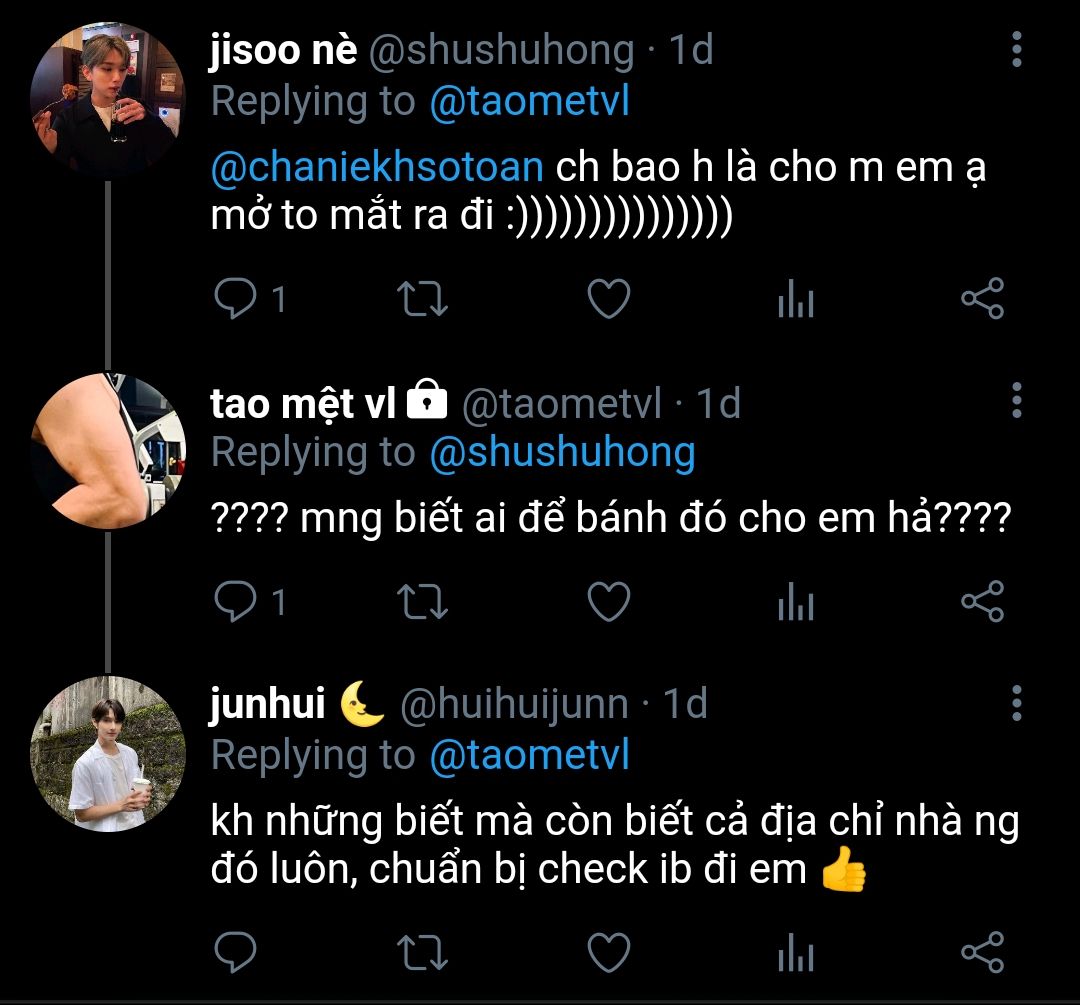Retweet jisoo nè's tweet
Viewport: 1080px width, 1005px height.
pyautogui.click(x=423, y=299)
